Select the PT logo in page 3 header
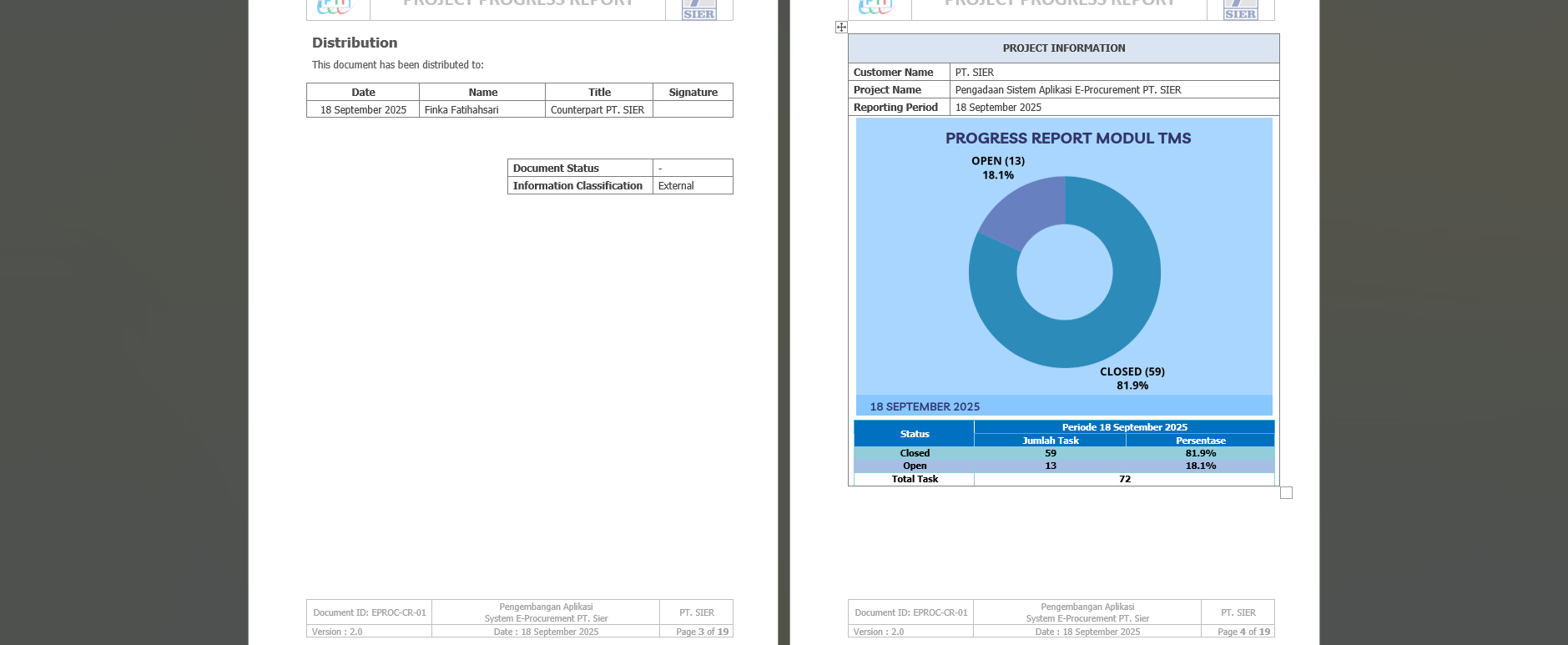Image resolution: width=1568 pixels, height=645 pixels. 335,8
